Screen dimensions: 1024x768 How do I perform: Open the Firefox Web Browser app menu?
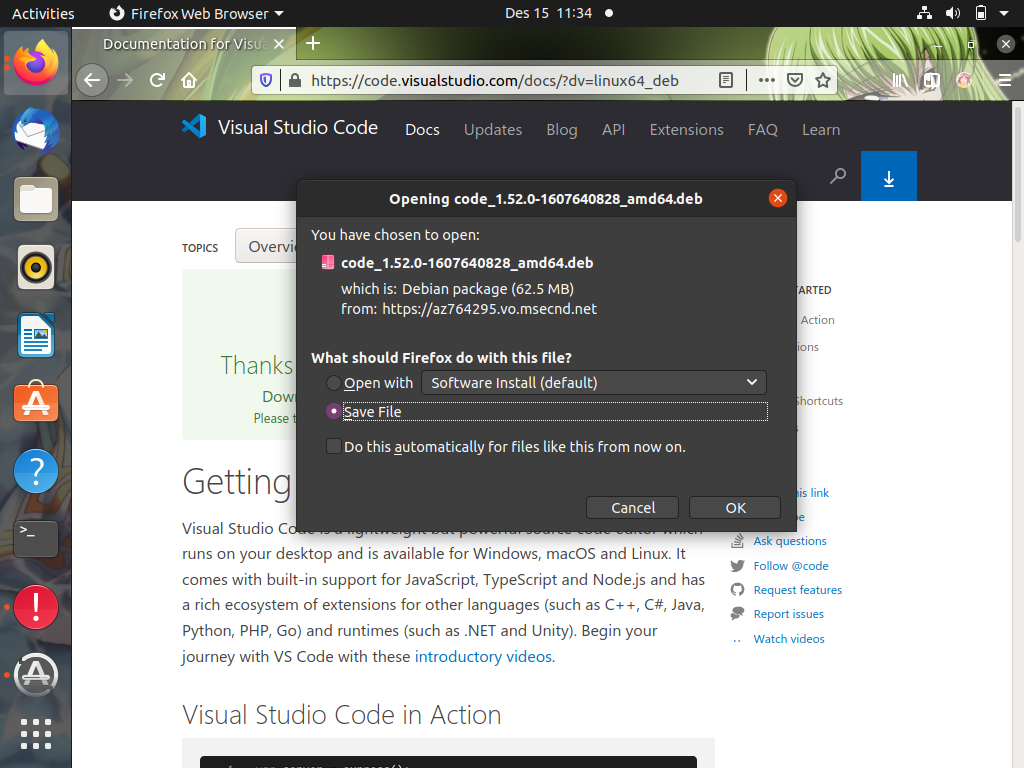click(196, 13)
